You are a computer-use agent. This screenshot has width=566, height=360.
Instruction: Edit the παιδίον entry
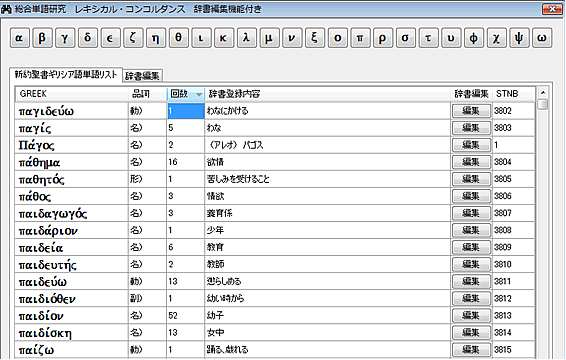471,316
